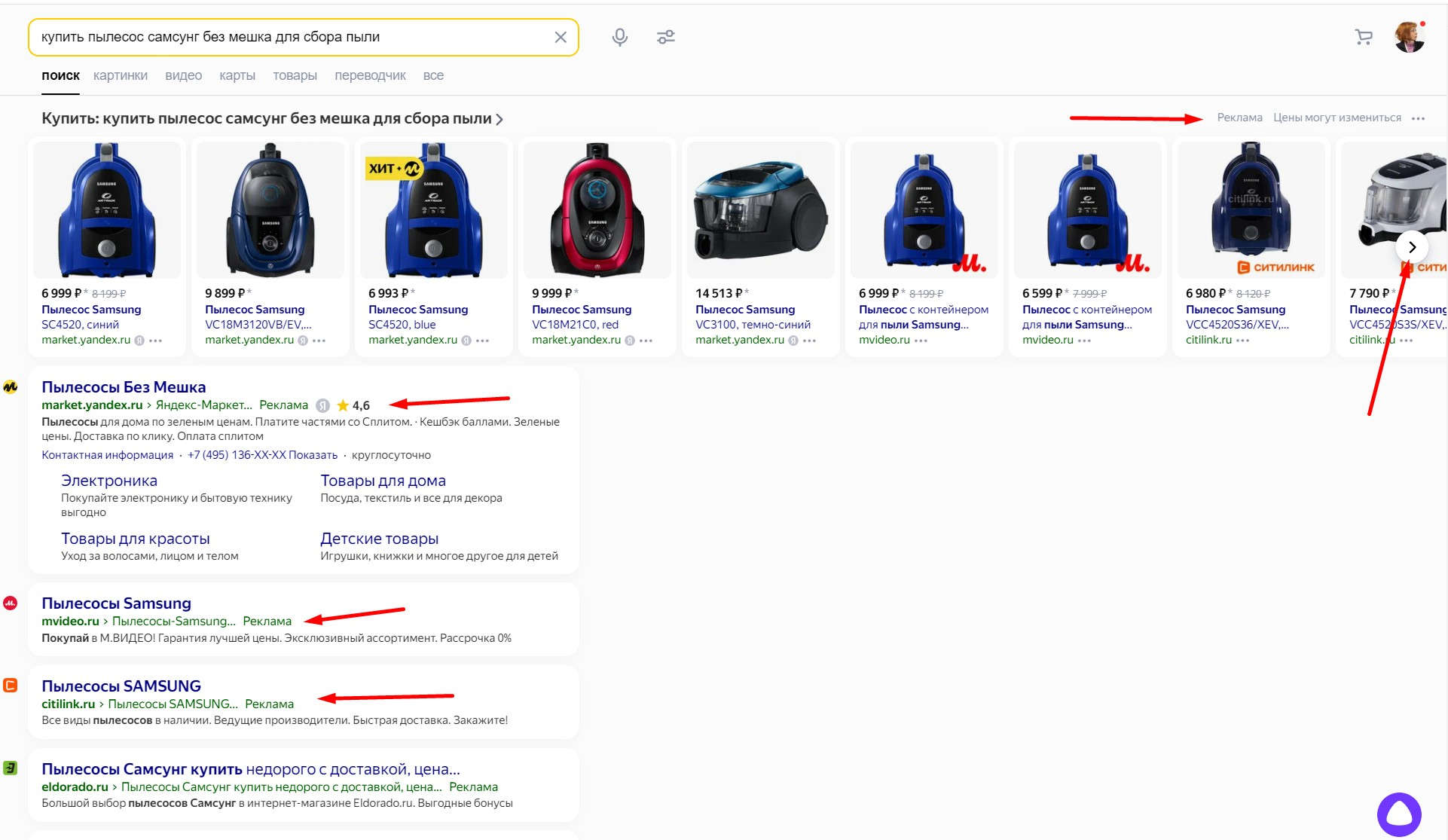1448x840 pixels.
Task: Open VC3100 темно-синий vacuum image
Action: [x=761, y=209]
